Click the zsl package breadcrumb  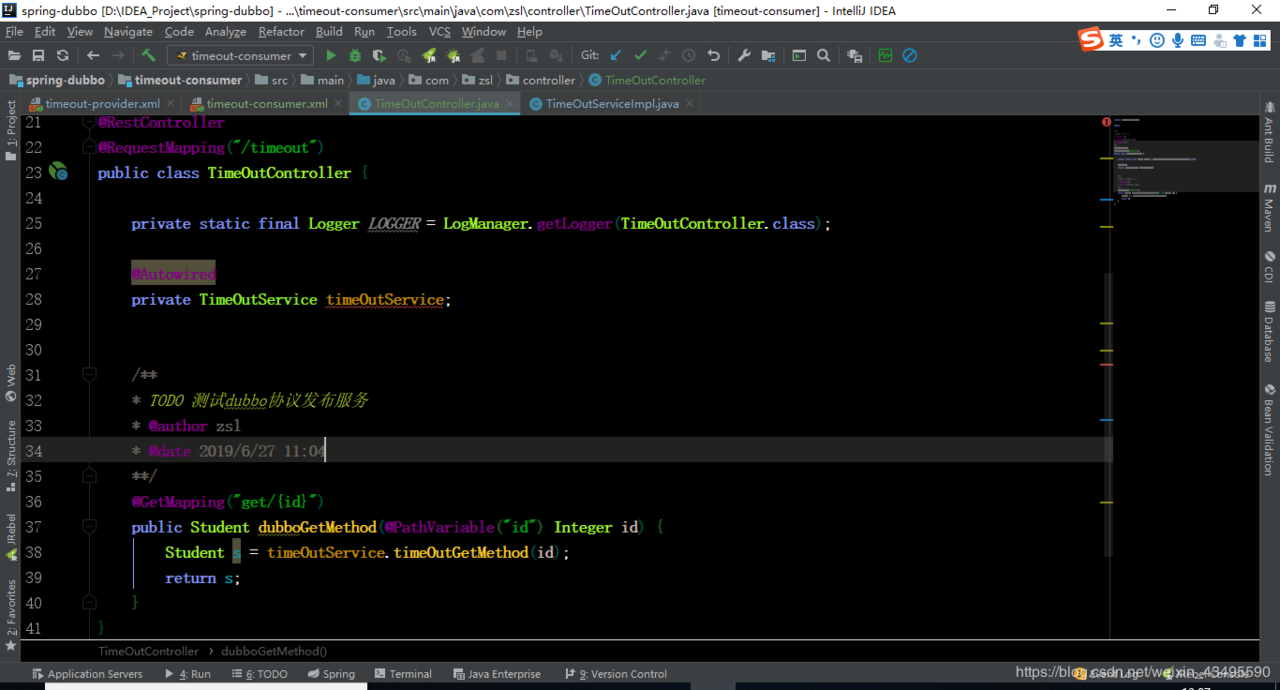(x=477, y=80)
